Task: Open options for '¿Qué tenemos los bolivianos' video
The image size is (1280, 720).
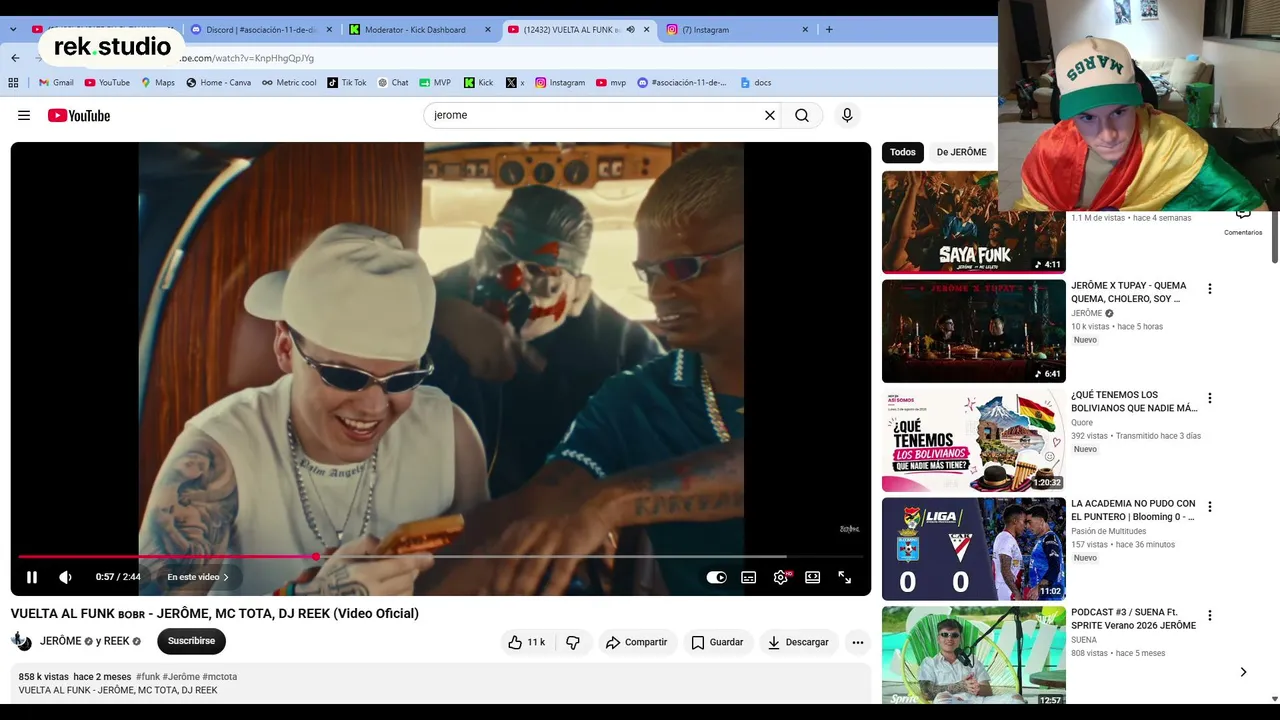Action: point(1210,398)
